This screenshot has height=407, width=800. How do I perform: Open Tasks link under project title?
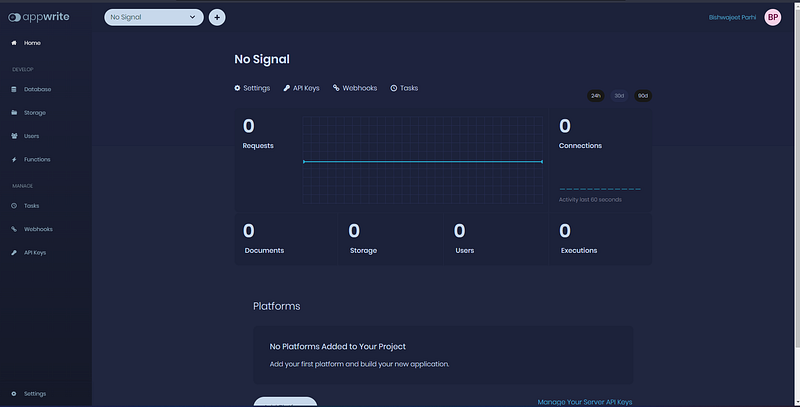(x=409, y=88)
